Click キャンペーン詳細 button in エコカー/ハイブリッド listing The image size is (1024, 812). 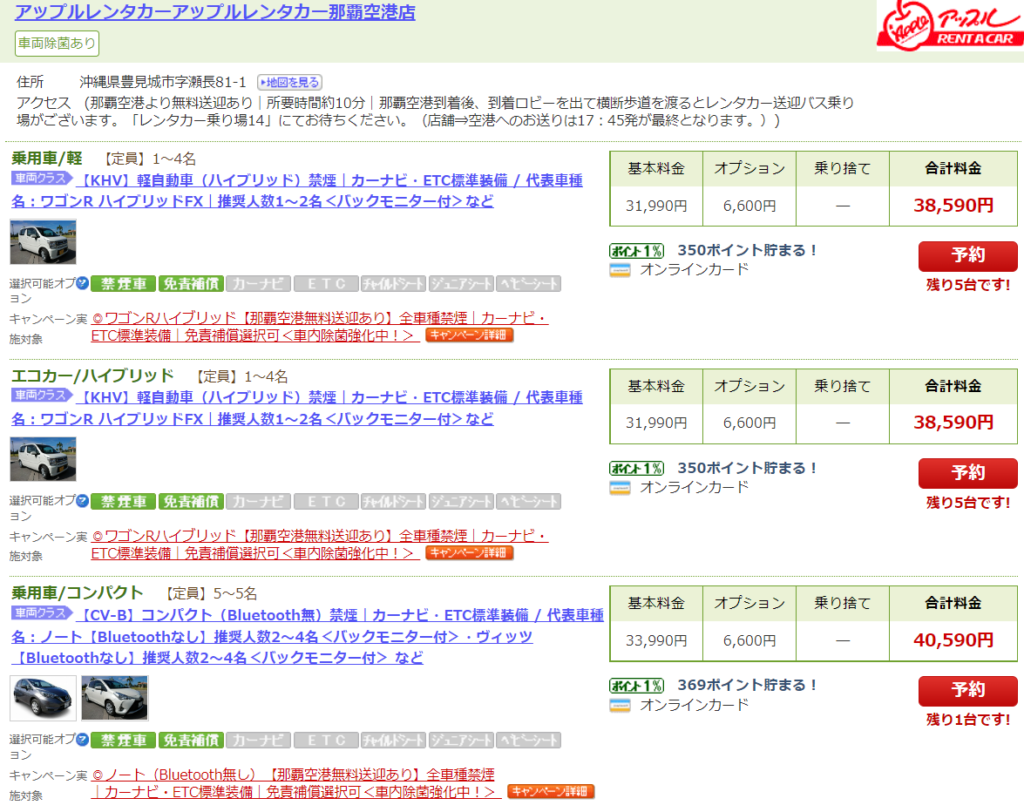(470, 553)
